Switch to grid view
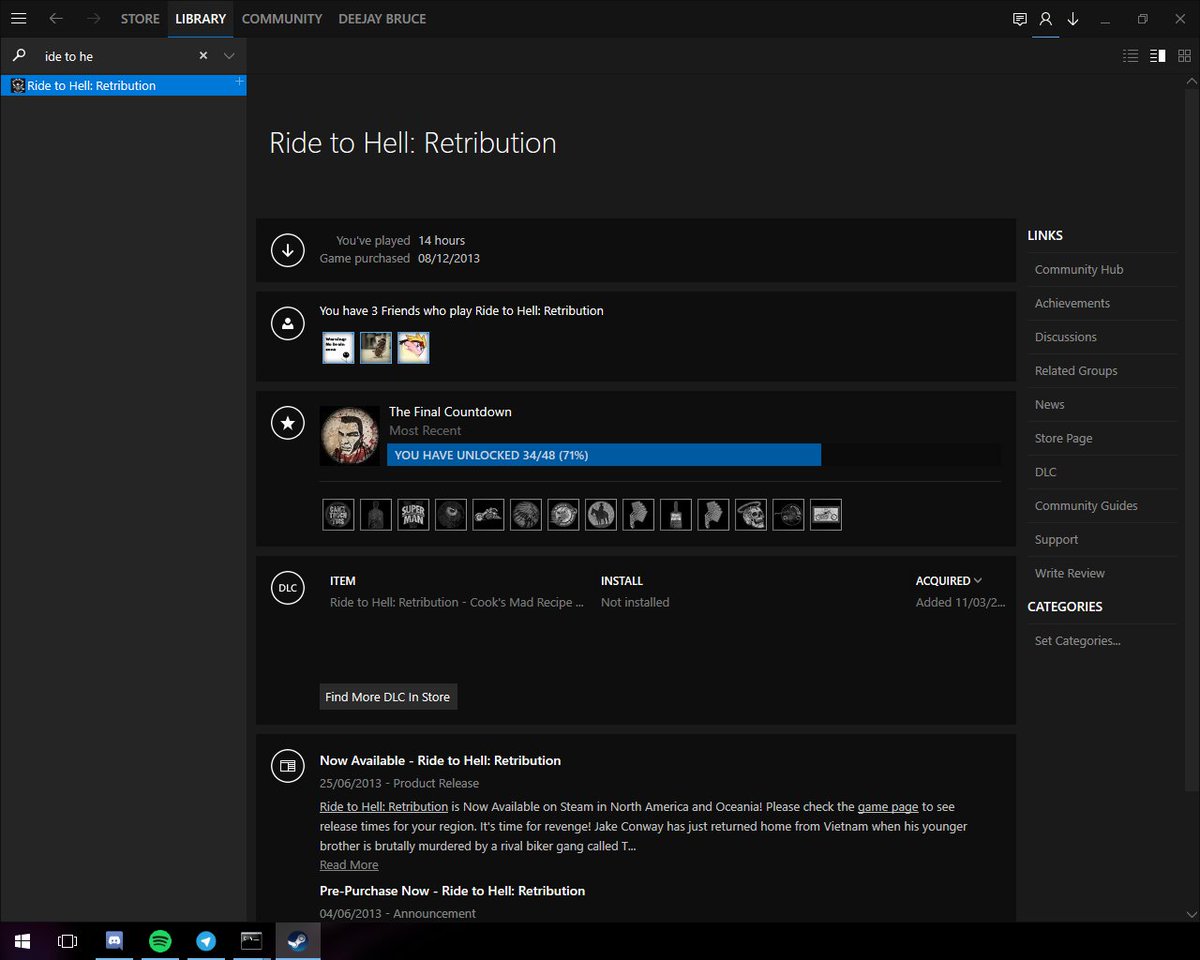Screen dimensions: 1200x960 click(x=1184, y=56)
